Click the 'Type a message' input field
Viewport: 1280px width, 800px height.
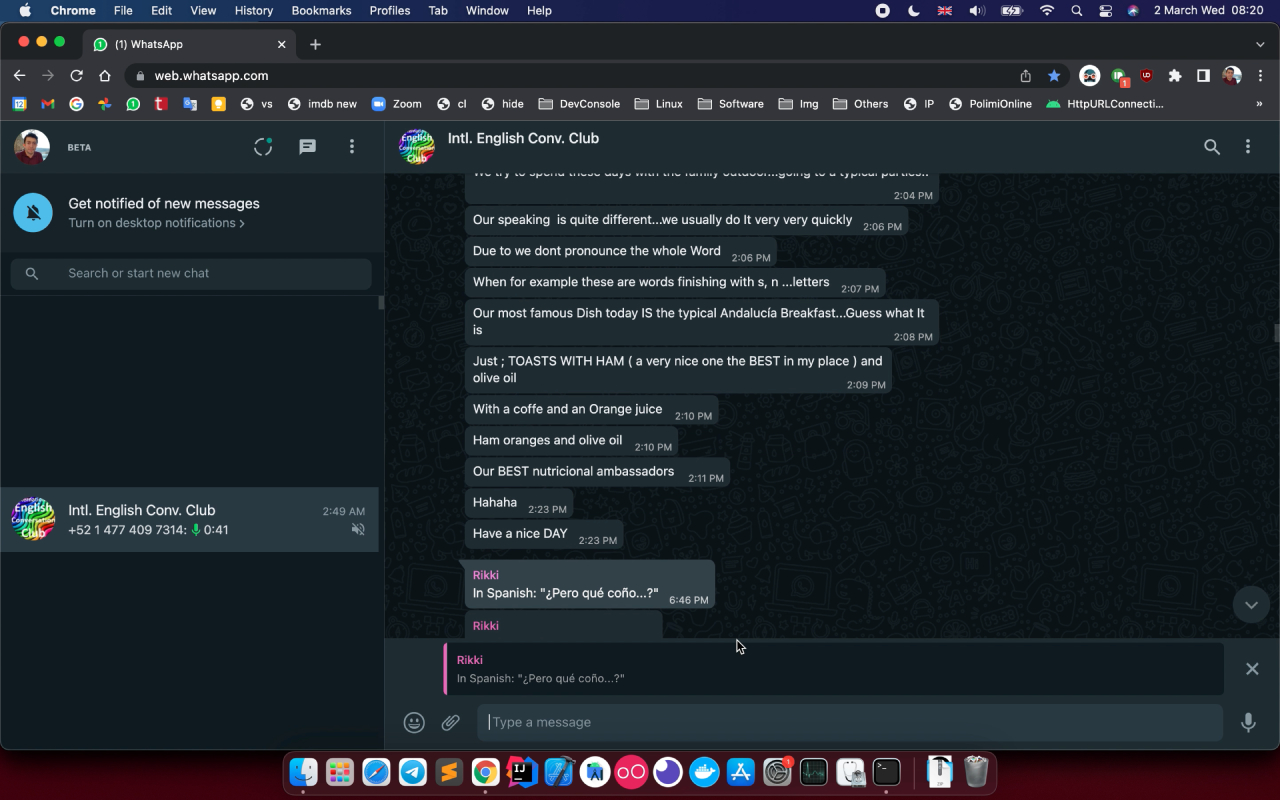850,722
